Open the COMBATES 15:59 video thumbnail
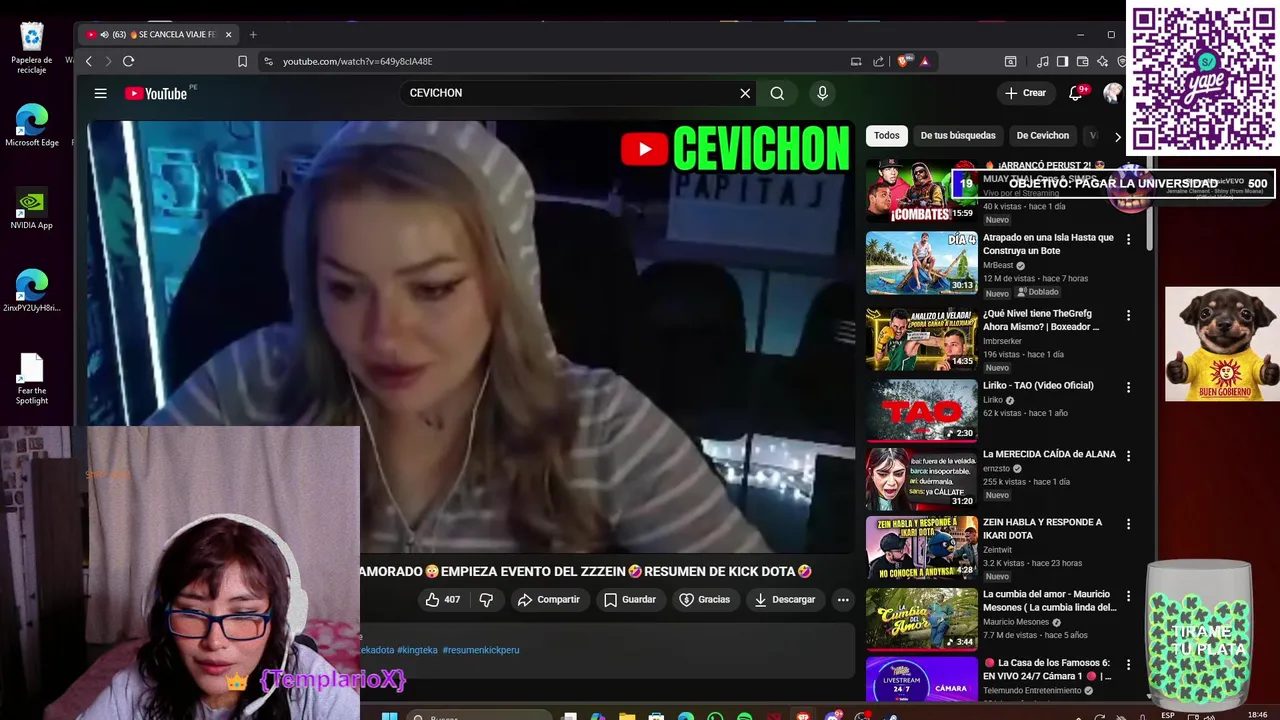1280x720 pixels. tap(921, 191)
